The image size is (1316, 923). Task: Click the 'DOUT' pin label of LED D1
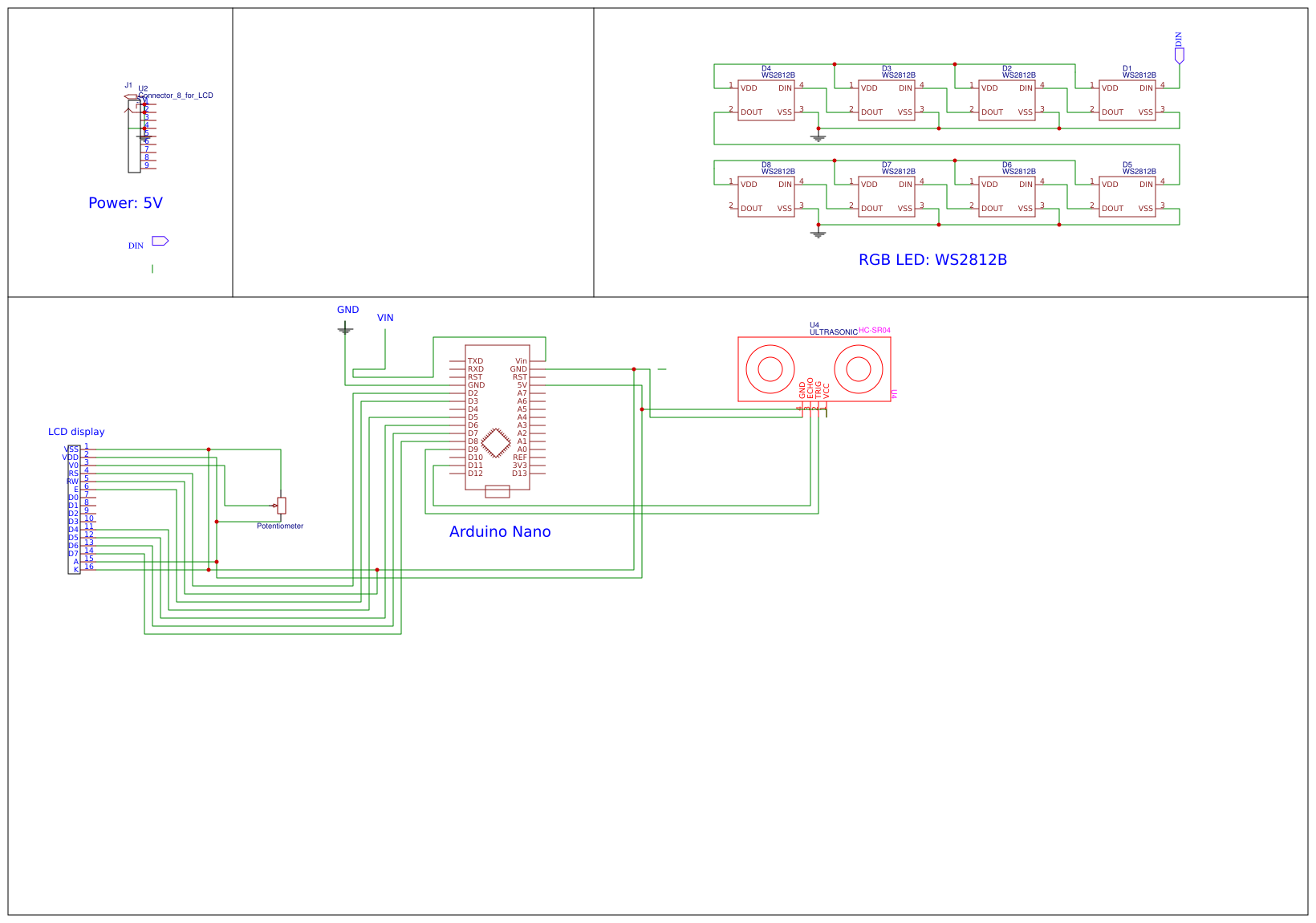[x=1112, y=112]
